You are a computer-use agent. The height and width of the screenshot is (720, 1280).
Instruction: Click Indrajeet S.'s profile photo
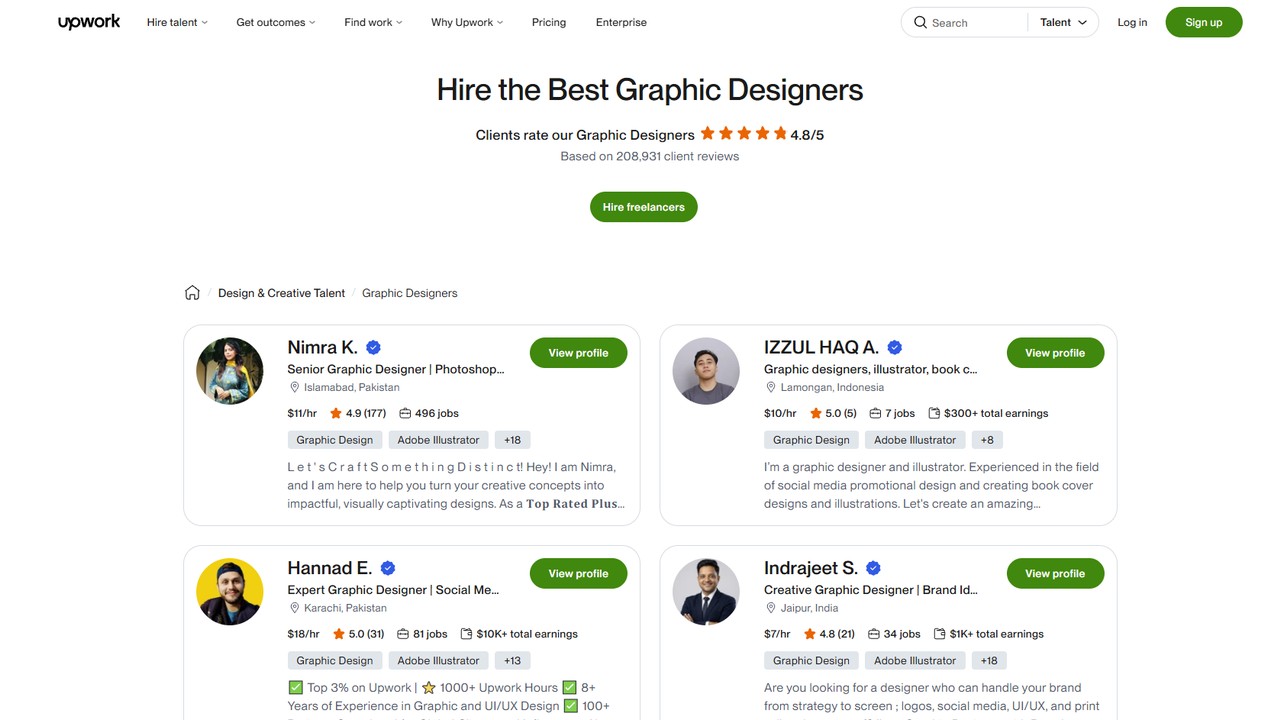pos(706,592)
